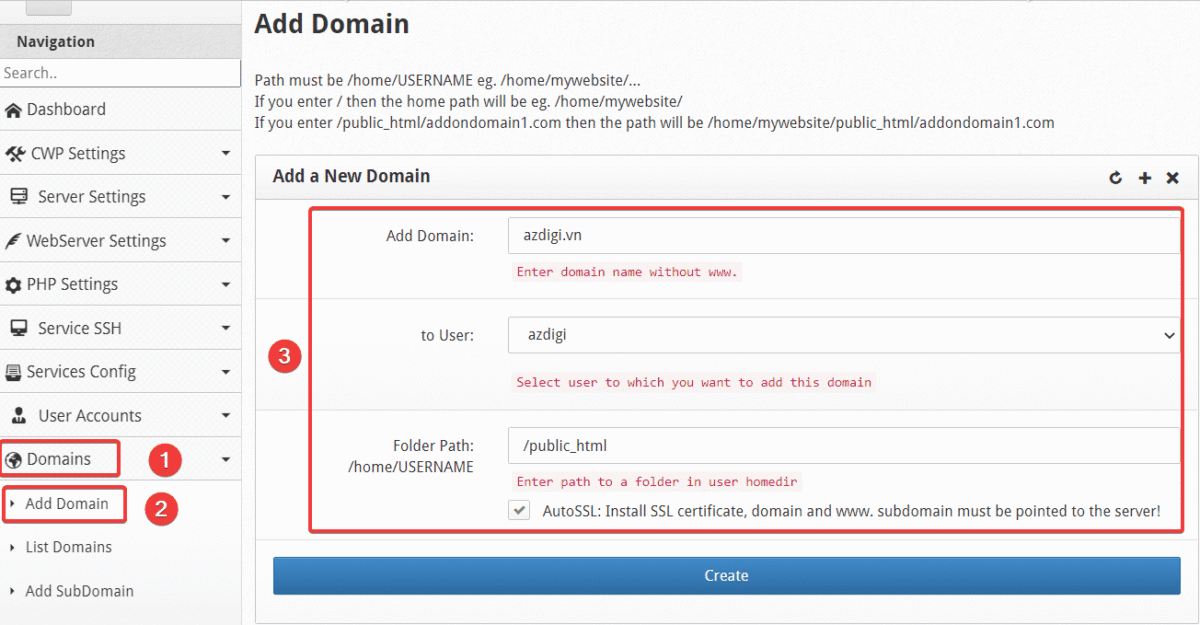1200x625 pixels.
Task: Open the 'to User' dropdown
Action: coord(843,336)
